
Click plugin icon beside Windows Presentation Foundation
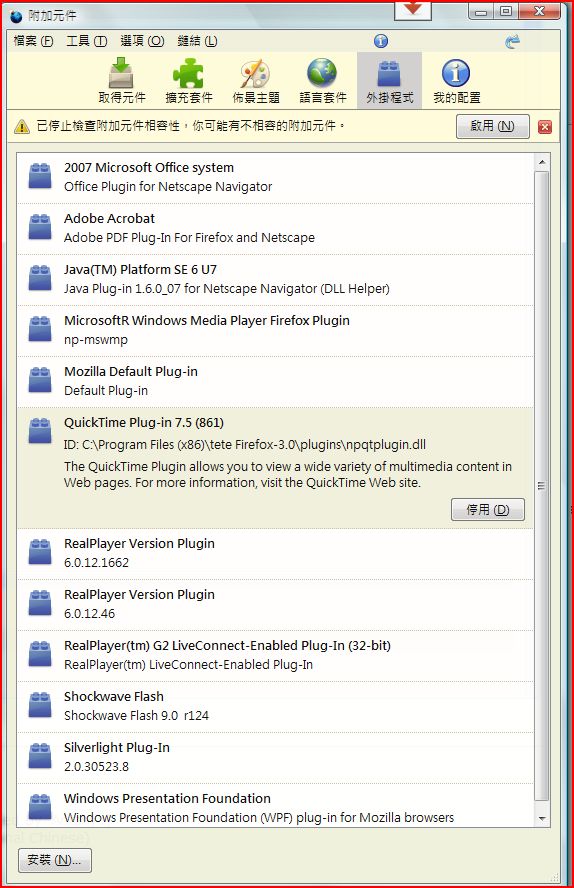coord(40,806)
